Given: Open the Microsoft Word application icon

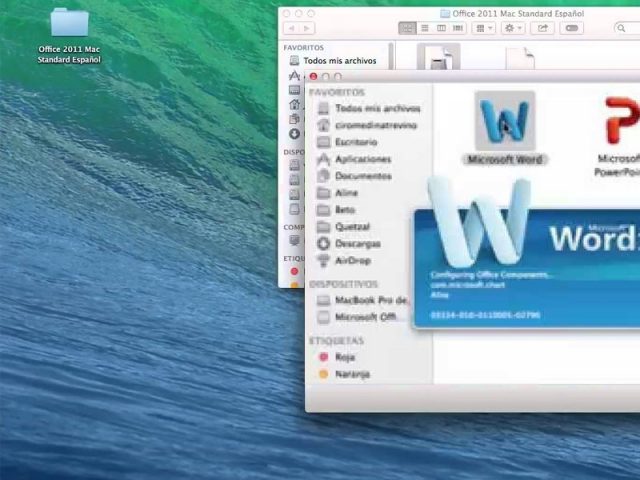Looking at the screenshot, I should [x=505, y=123].
